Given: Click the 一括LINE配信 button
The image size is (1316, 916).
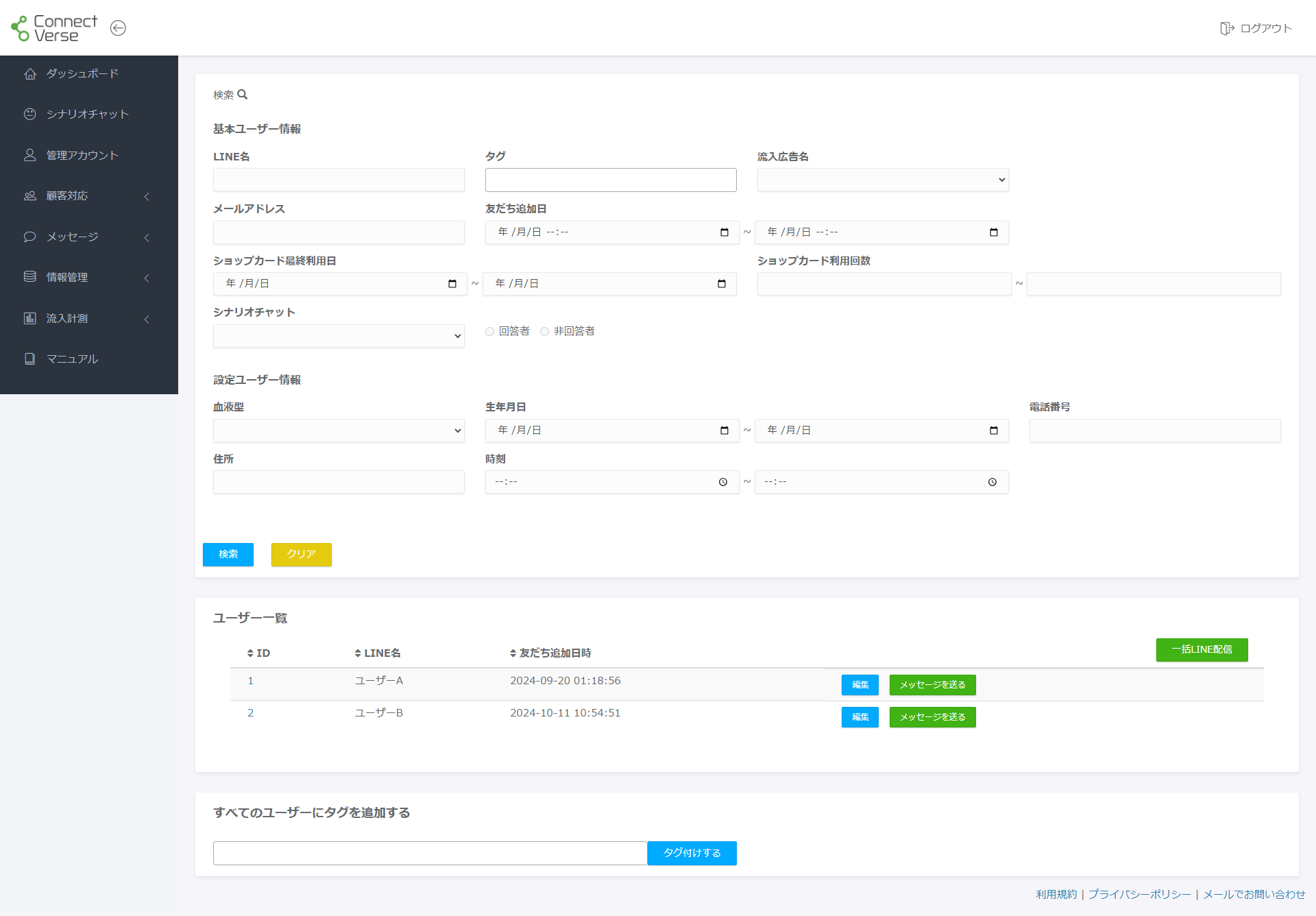Looking at the screenshot, I should 1202,650.
